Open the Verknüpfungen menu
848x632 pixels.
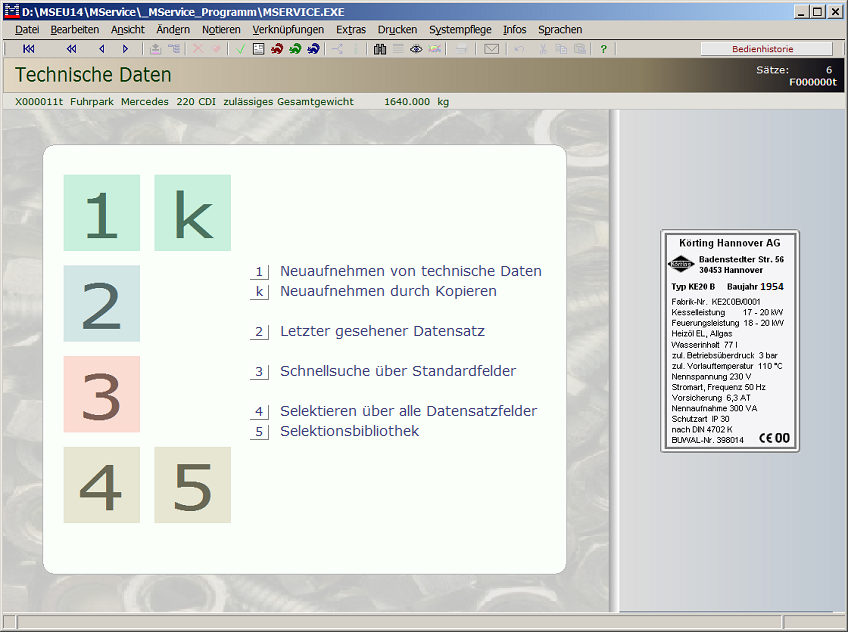pos(288,30)
